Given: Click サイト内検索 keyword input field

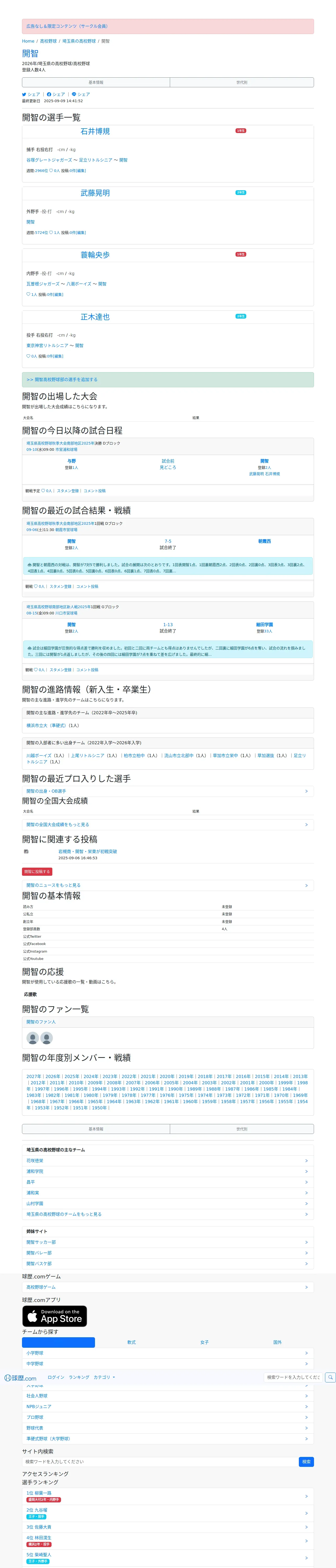Looking at the screenshot, I should pyautogui.click(x=160, y=1461).
